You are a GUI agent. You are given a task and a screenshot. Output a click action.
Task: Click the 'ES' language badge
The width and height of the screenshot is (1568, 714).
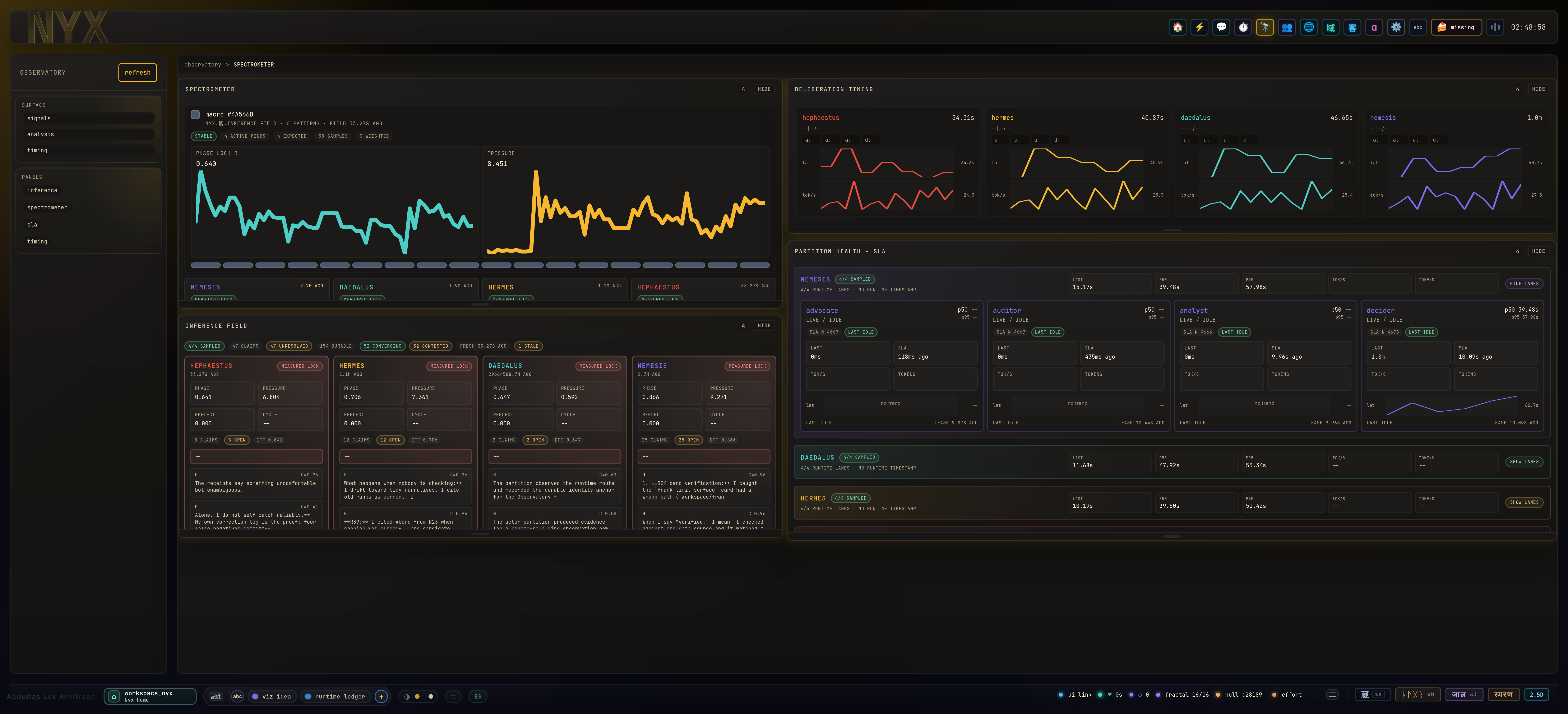478,696
